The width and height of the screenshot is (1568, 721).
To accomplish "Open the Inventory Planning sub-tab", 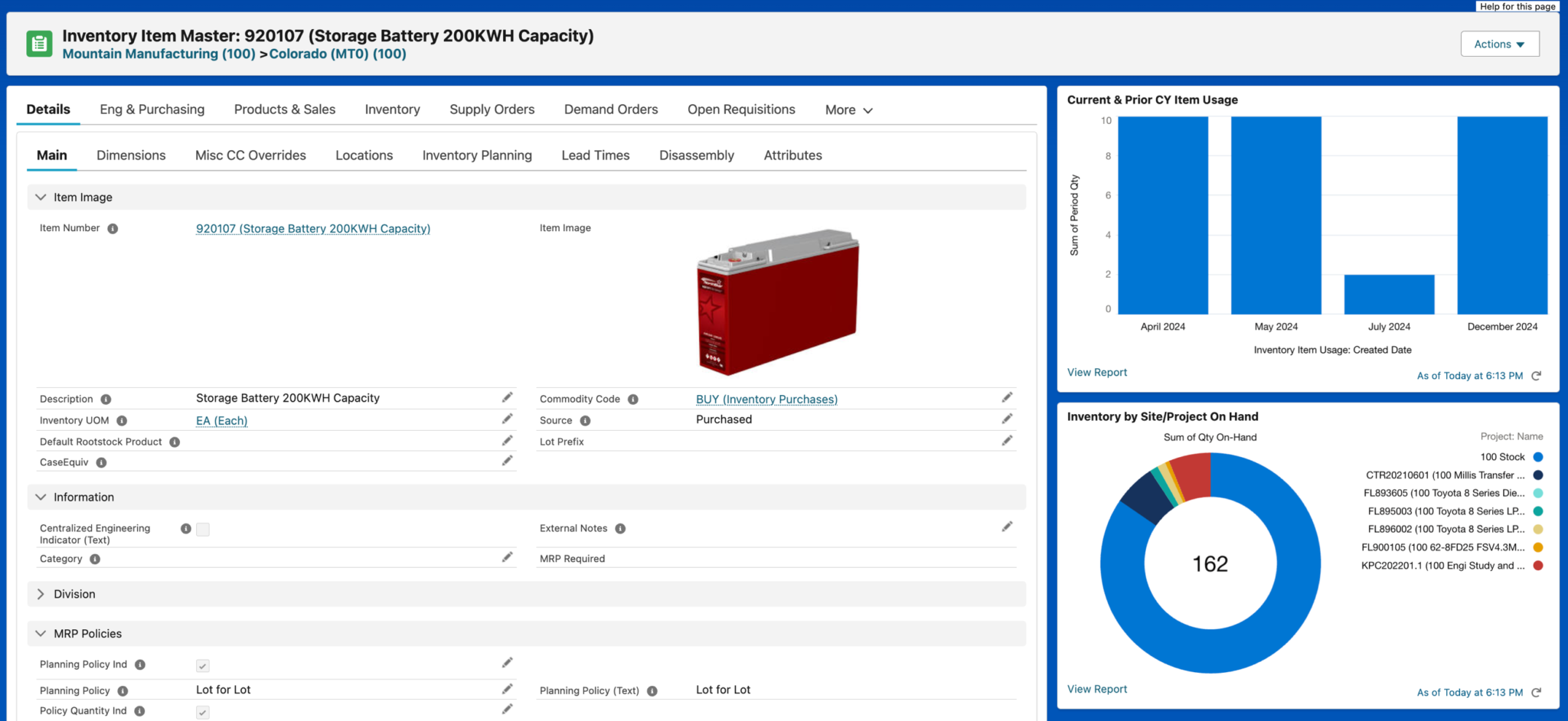I will (477, 155).
